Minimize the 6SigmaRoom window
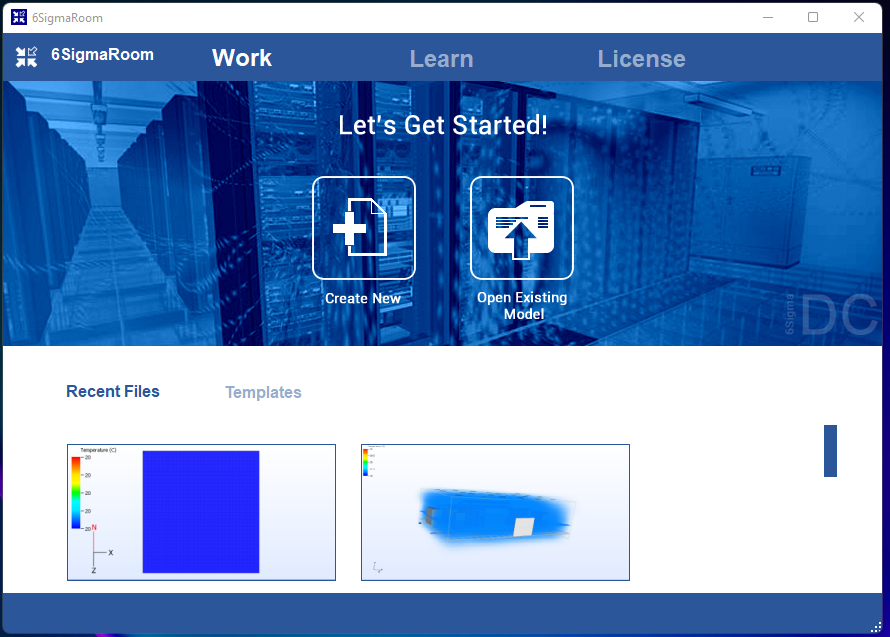The image size is (890, 637). pyautogui.click(x=768, y=18)
